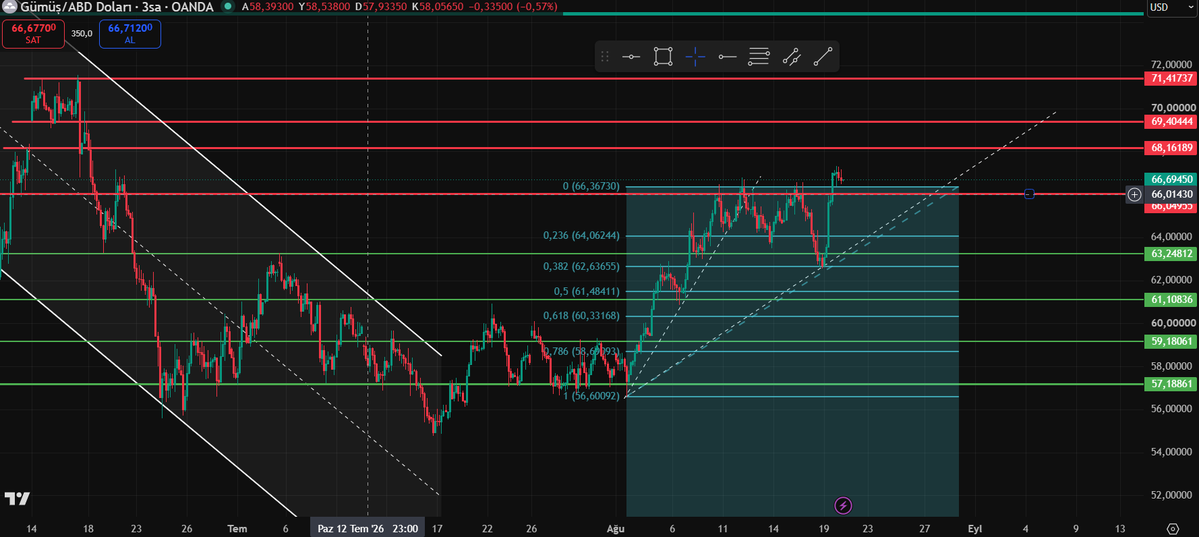Click the 350,0 spread value
This screenshot has width=1199, height=537.
(82, 33)
